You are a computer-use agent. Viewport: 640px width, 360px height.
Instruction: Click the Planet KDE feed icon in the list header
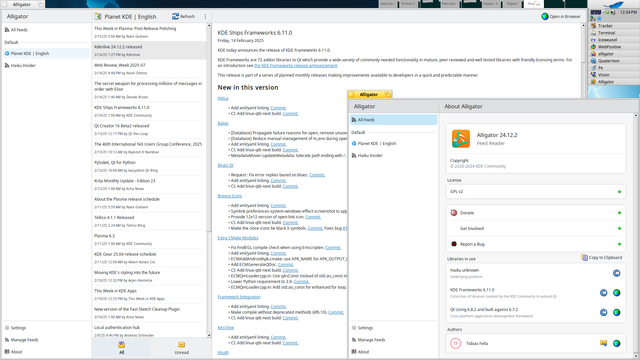pyautogui.click(x=98, y=16)
